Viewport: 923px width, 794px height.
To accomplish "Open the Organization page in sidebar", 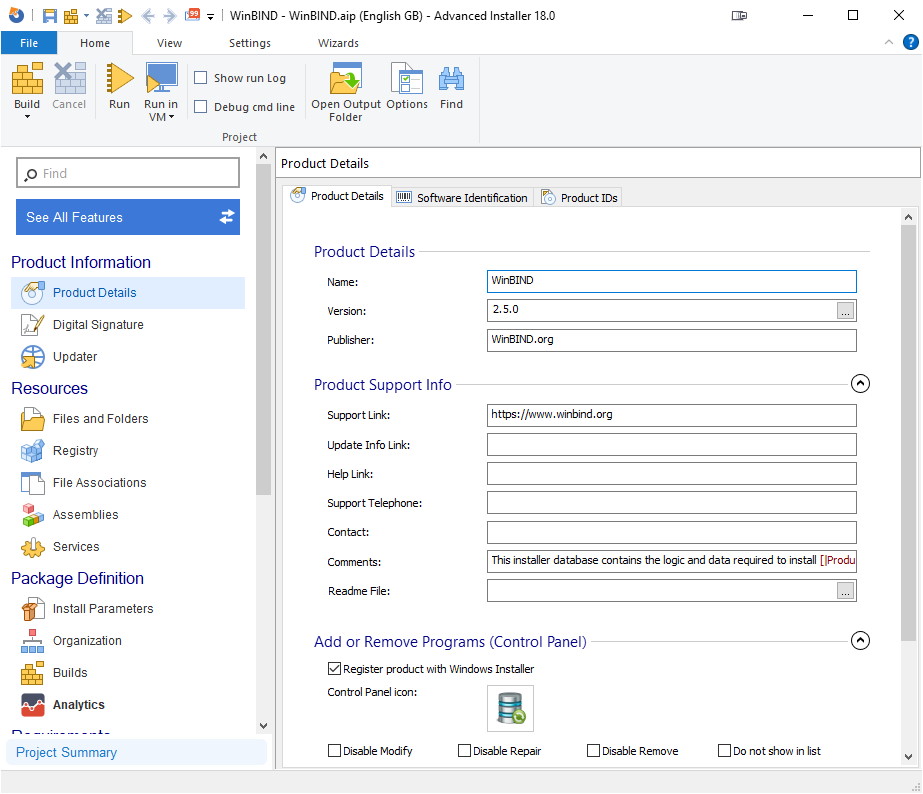I will (128, 641).
